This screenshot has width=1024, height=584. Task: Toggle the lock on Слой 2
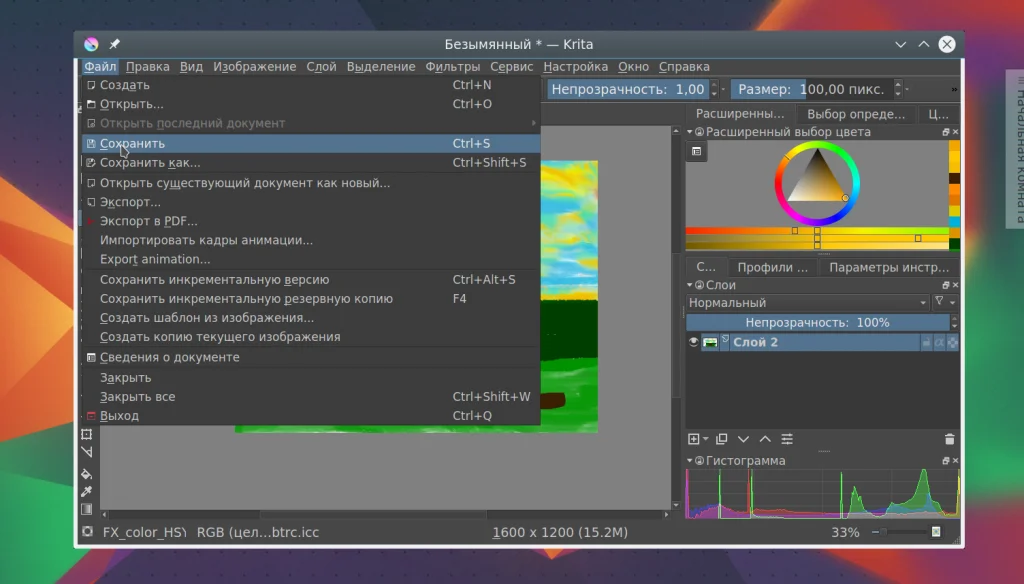926,342
